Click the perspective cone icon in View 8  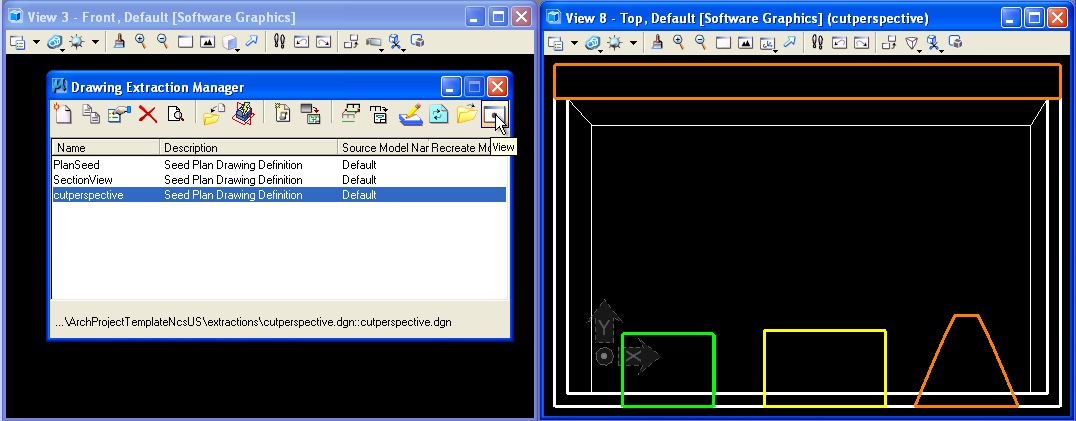point(912,44)
